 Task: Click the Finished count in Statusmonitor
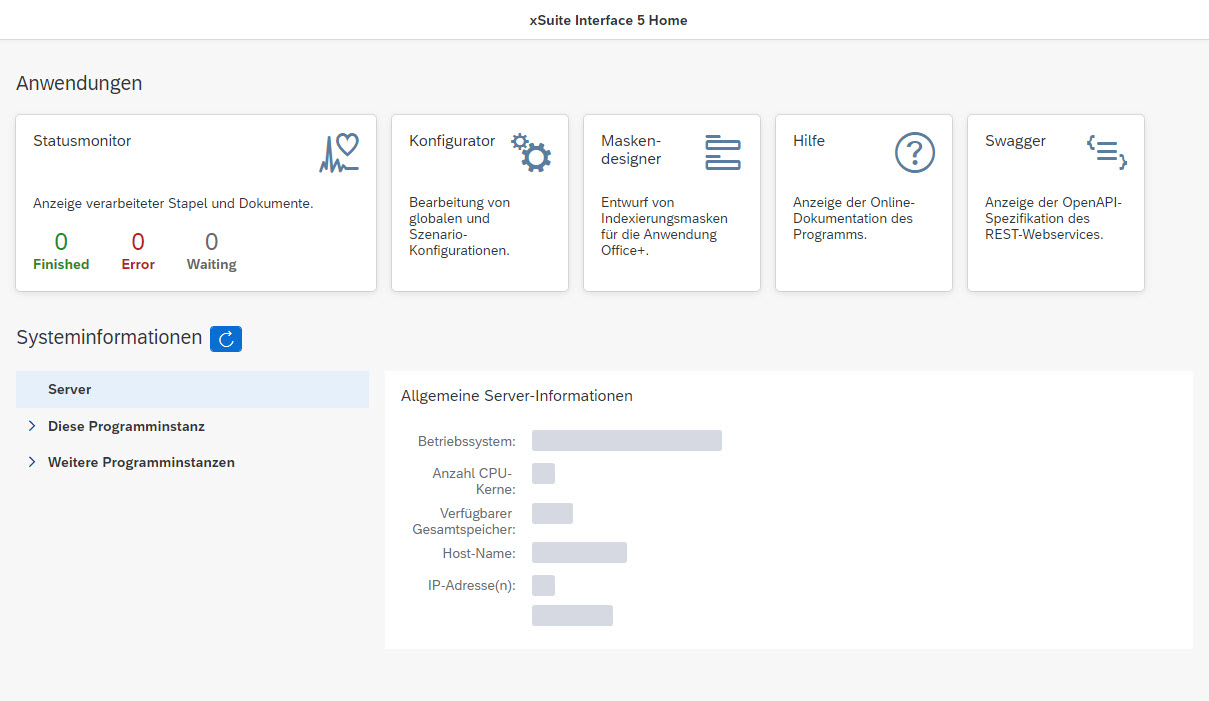pos(61,242)
